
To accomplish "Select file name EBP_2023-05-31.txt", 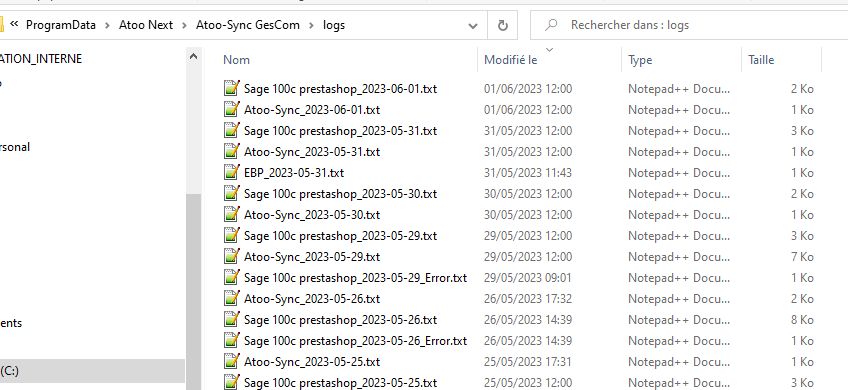I will [294, 173].
